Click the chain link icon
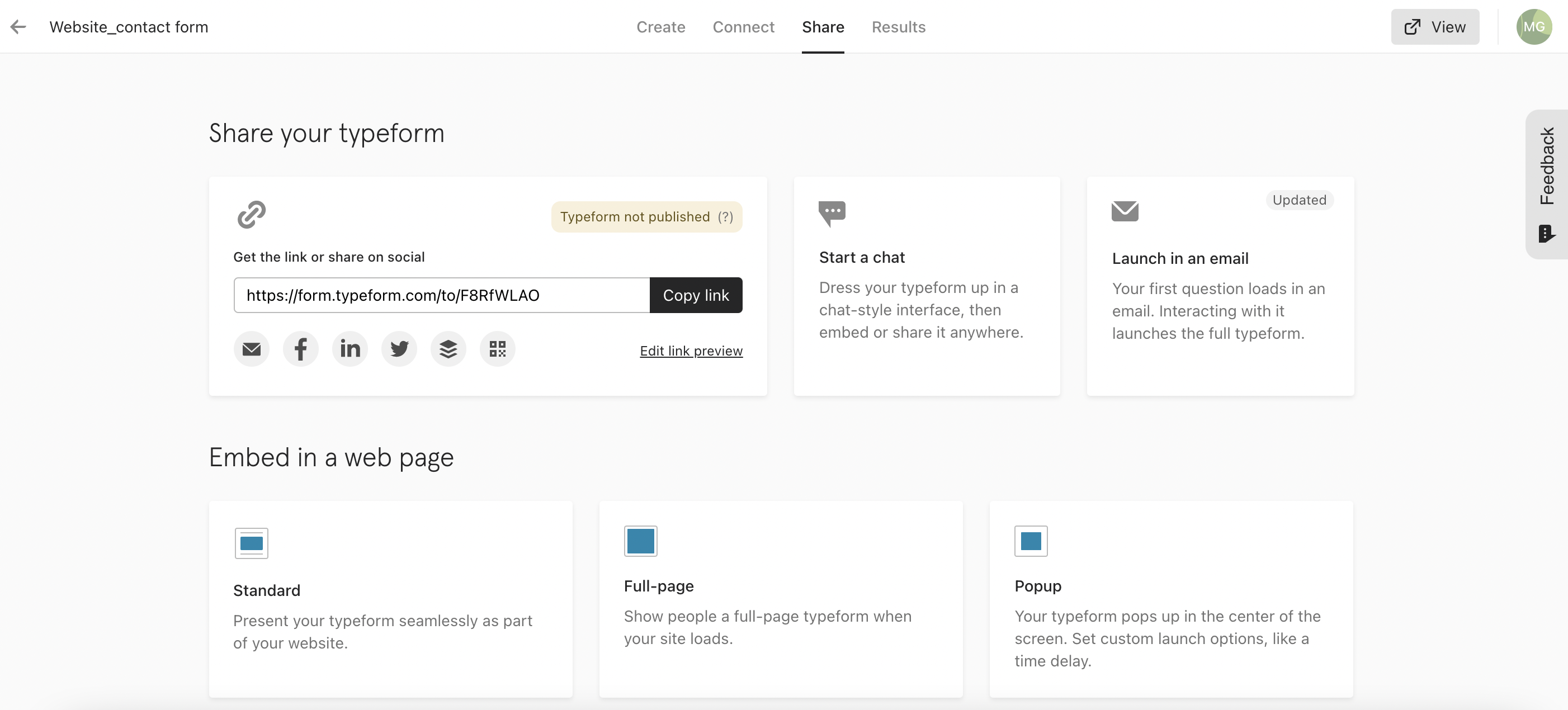The width and height of the screenshot is (1568, 710). coord(252,215)
